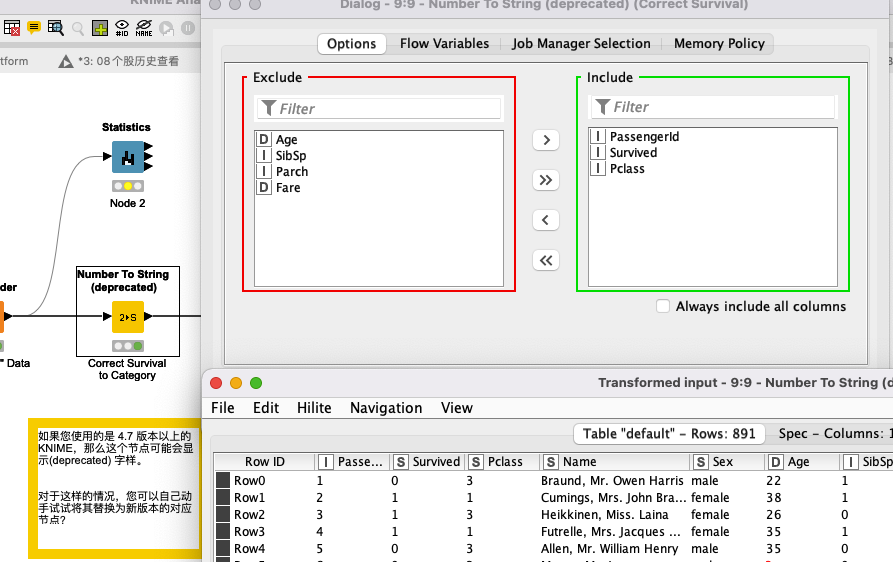This screenshot has width=893, height=562.
Task: Click the Number To String input port triangle
Action: (x=107, y=316)
